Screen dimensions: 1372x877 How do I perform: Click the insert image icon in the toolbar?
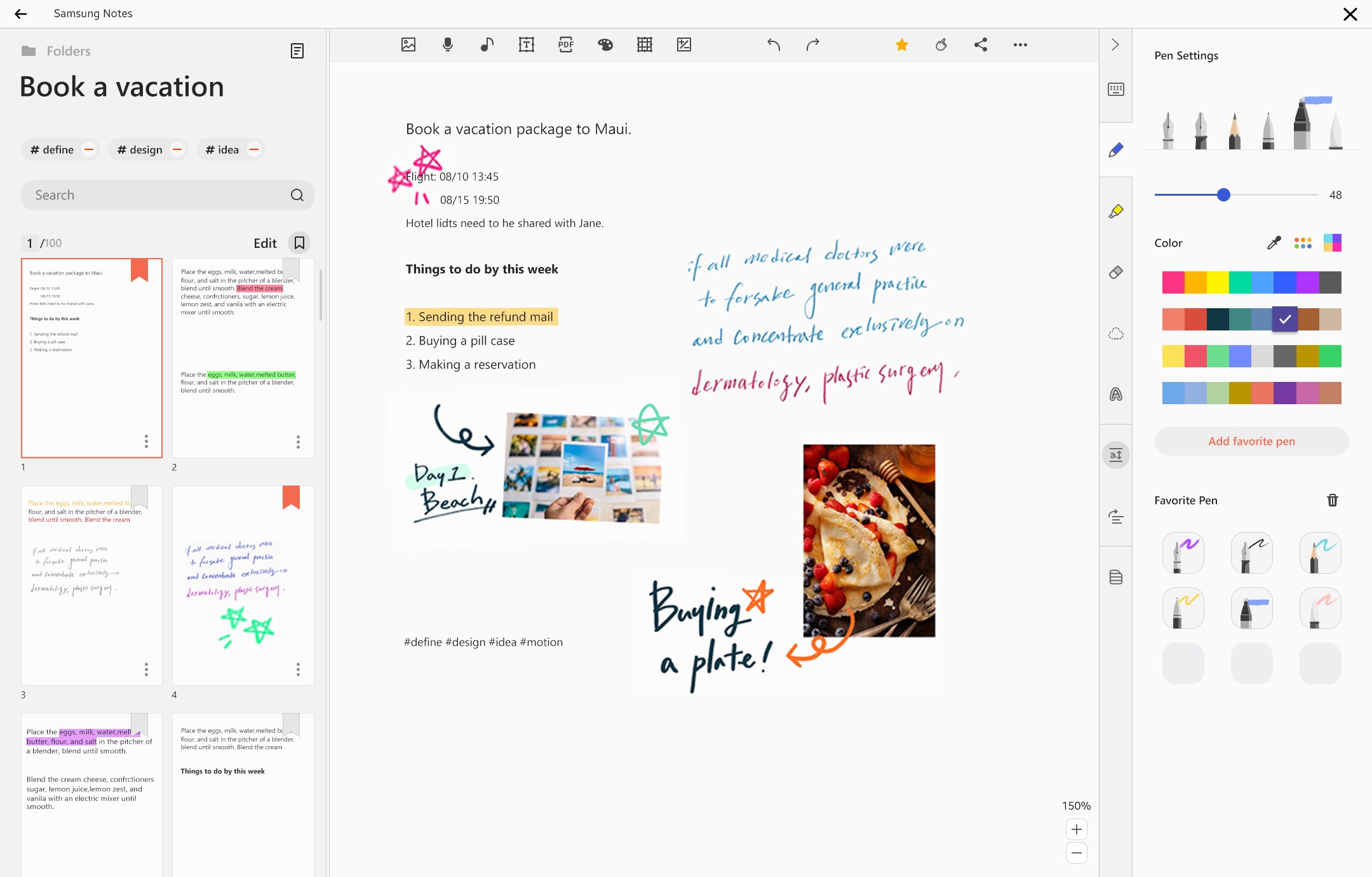408,44
